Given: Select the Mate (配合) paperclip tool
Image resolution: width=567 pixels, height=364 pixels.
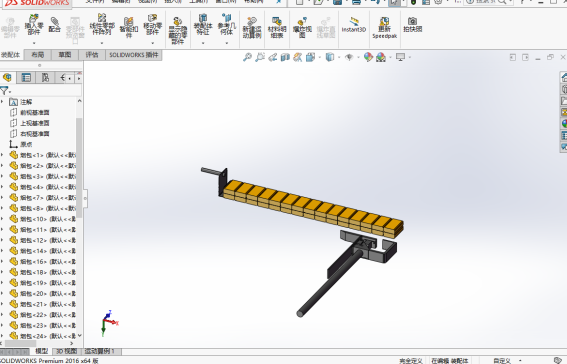Looking at the screenshot, I should (x=54, y=25).
